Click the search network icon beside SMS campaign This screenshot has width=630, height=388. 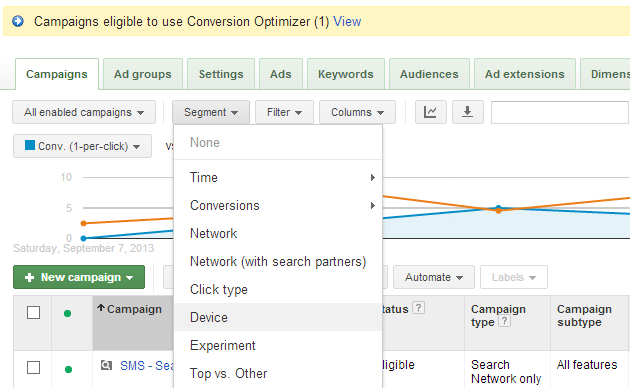106,365
